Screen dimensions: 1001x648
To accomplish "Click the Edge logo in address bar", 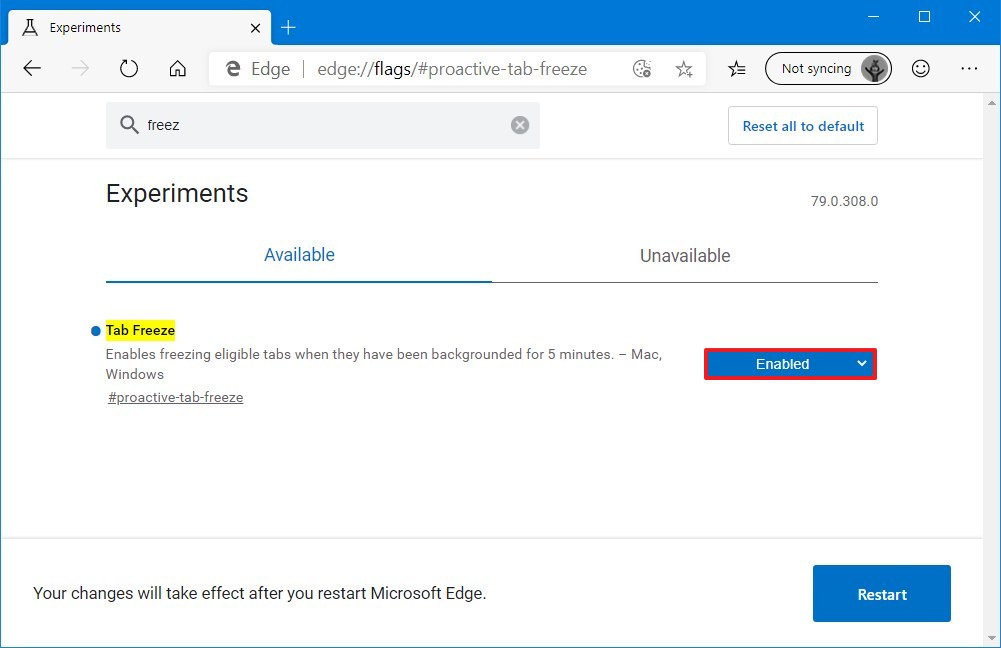I will [x=233, y=68].
